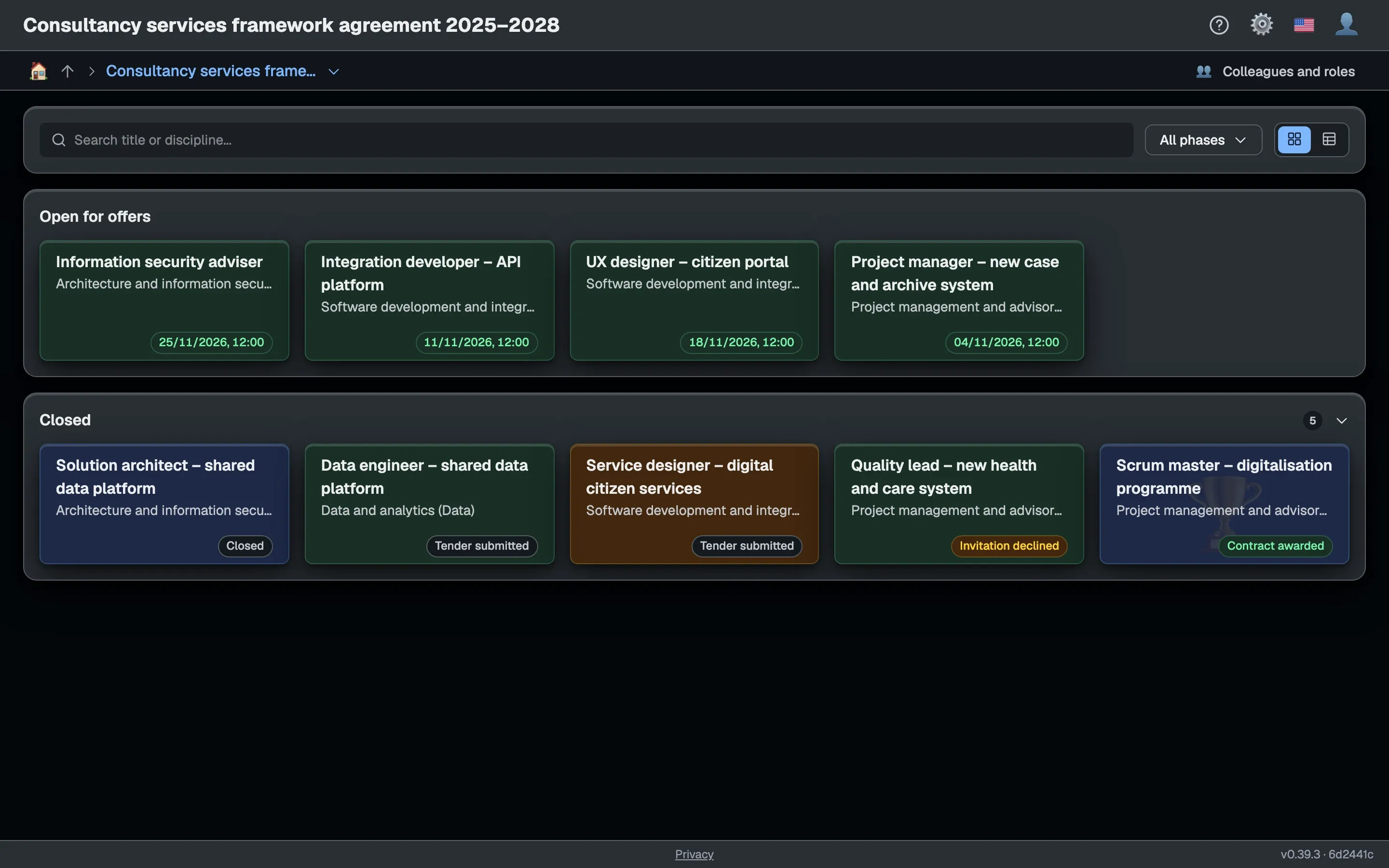The height and width of the screenshot is (868, 1389).
Task: Open the Scrum master – digitalisation programme card
Action: [1224, 504]
